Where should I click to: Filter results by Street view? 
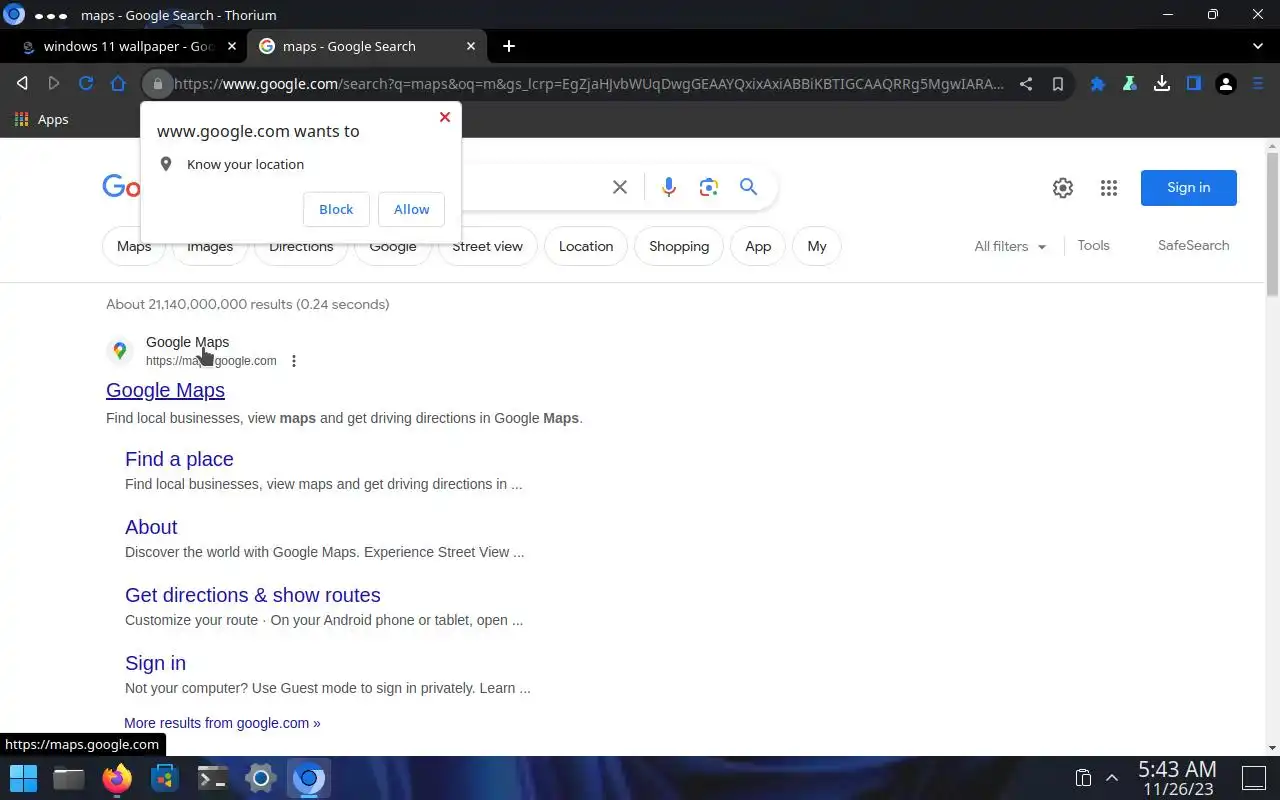coord(487,246)
